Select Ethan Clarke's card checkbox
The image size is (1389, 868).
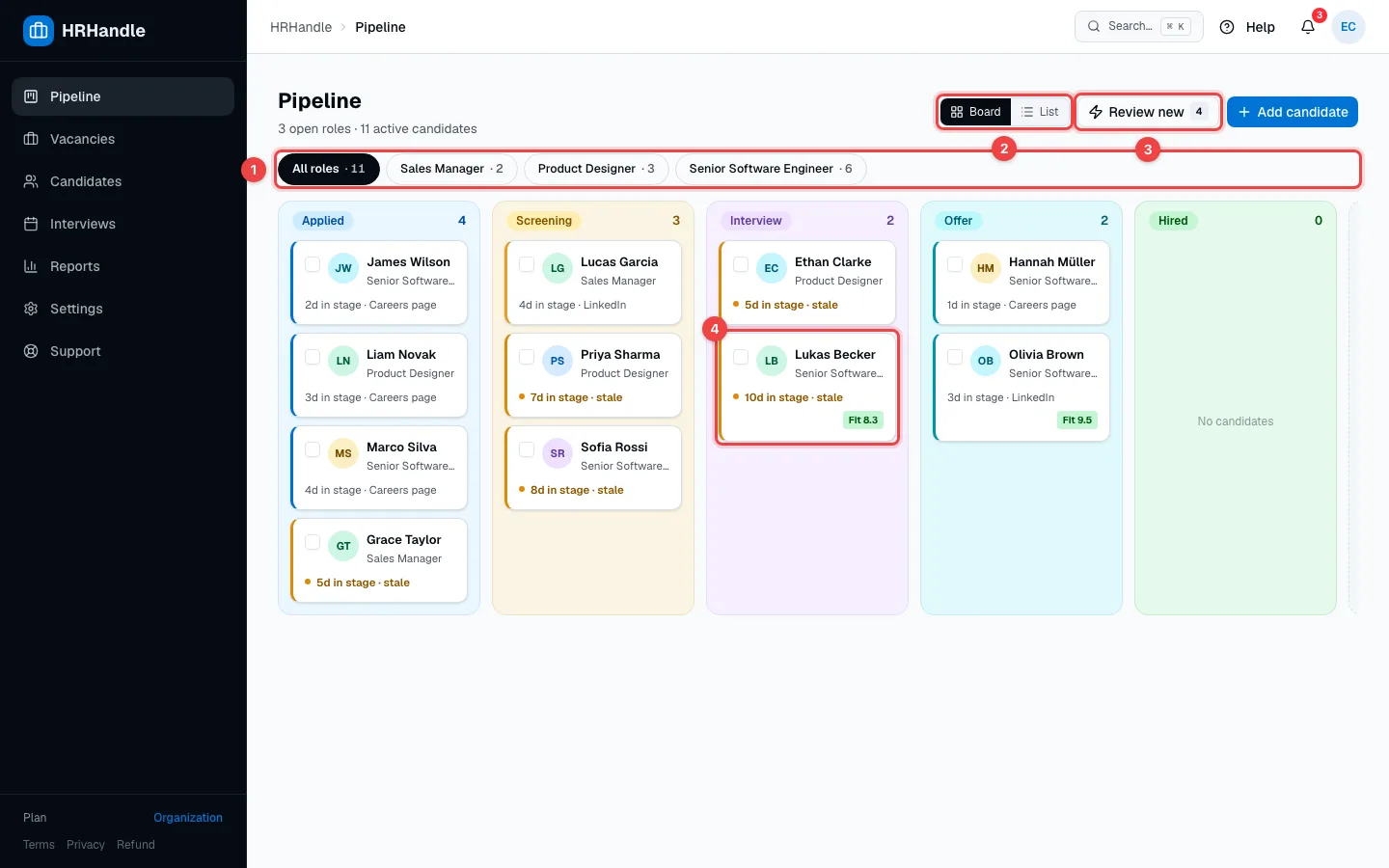(741, 264)
